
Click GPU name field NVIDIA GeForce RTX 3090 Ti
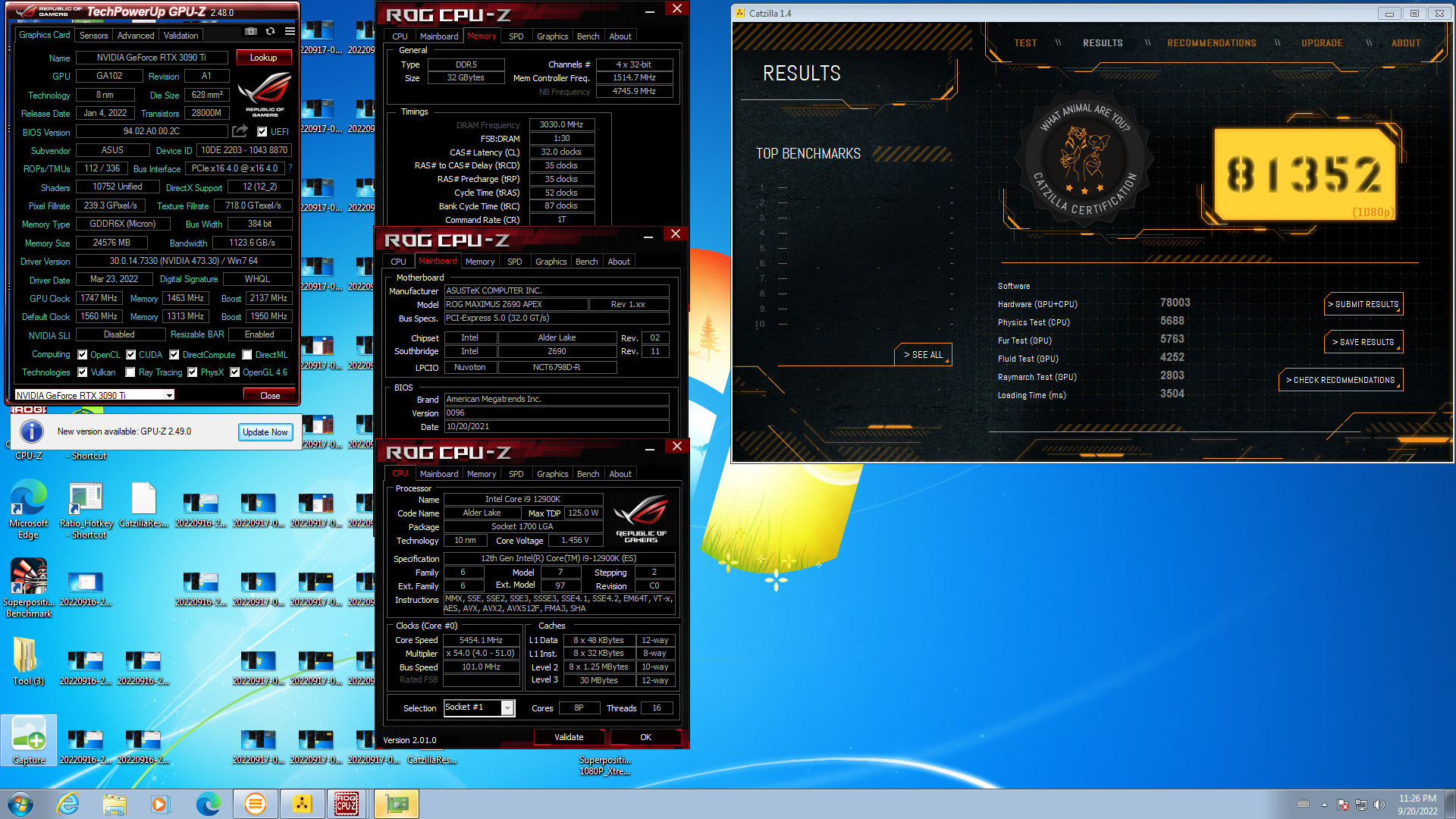click(152, 58)
